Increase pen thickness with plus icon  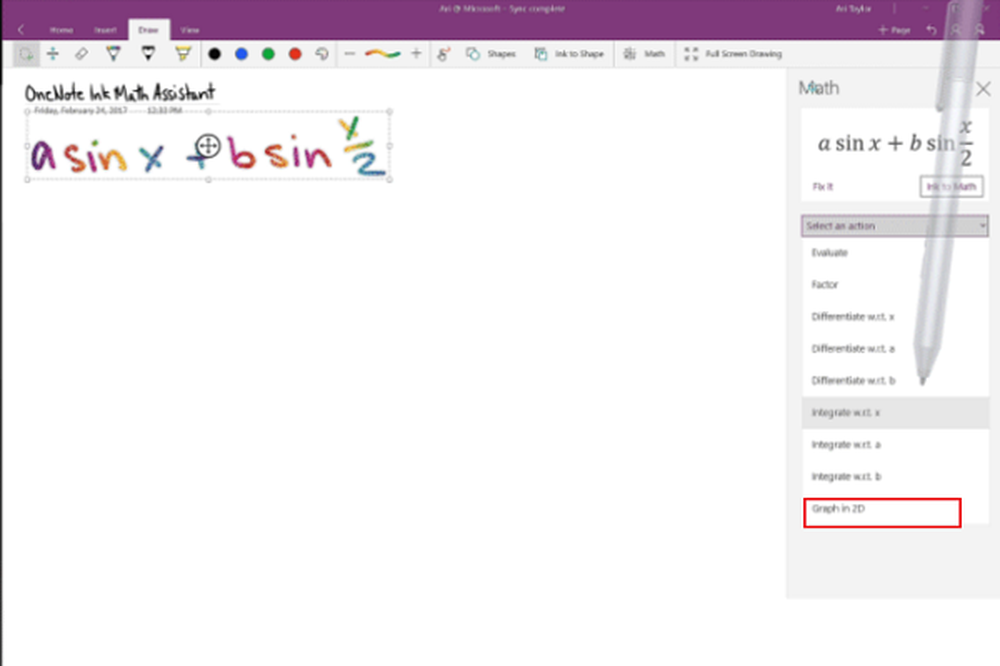pos(417,54)
